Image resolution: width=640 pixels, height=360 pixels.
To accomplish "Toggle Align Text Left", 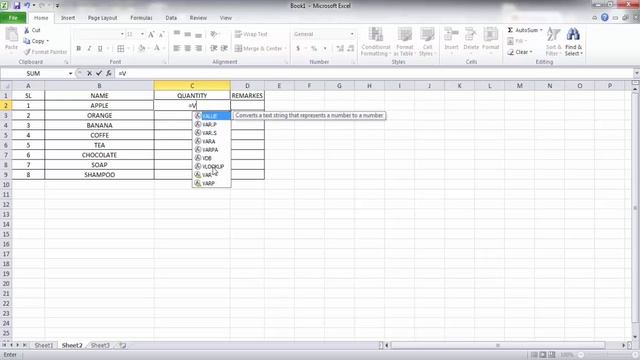I will pos(177,49).
